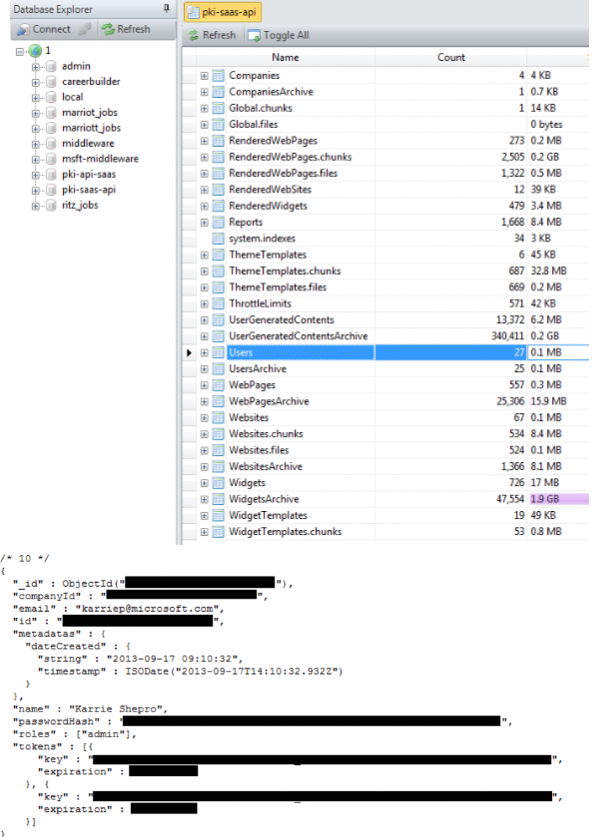Click the ThrottleLimits table icon
Image resolution: width=600 pixels, height=837 pixels.
click(x=218, y=304)
